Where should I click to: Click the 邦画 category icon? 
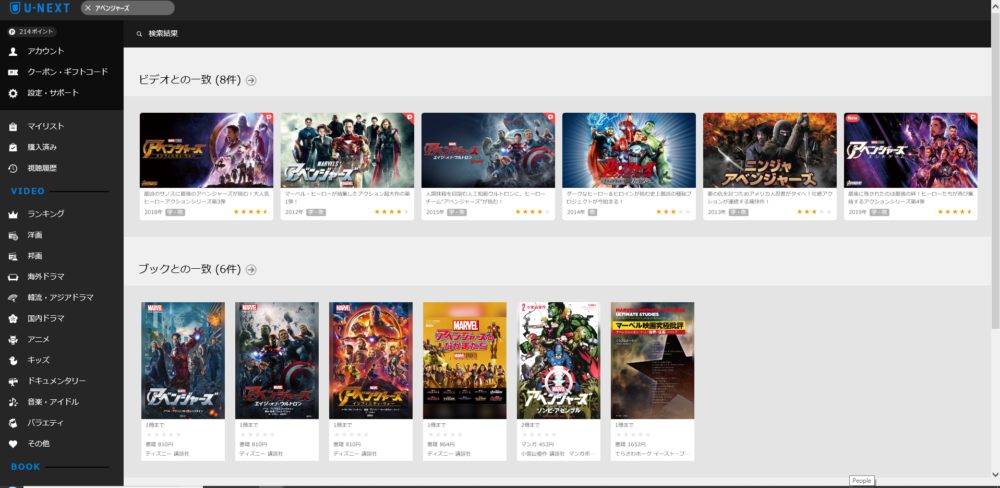point(13,256)
